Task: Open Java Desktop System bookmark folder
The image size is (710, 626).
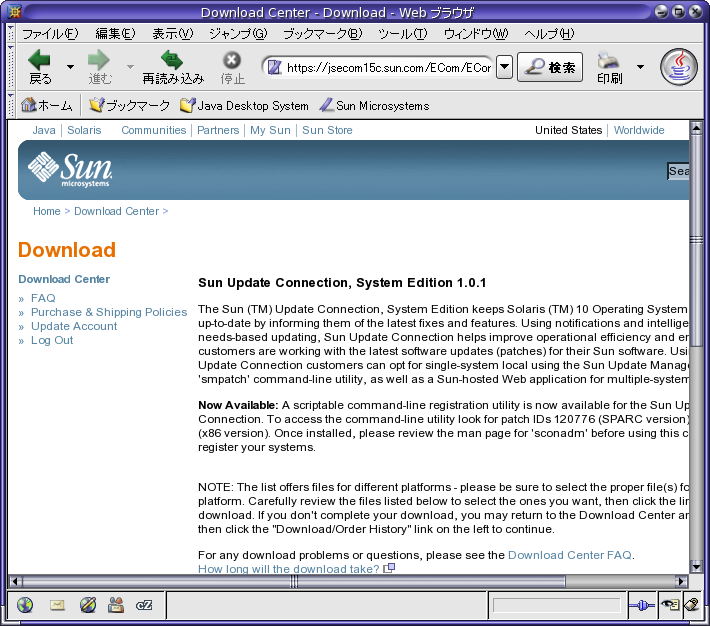Action: pyautogui.click(x=244, y=106)
